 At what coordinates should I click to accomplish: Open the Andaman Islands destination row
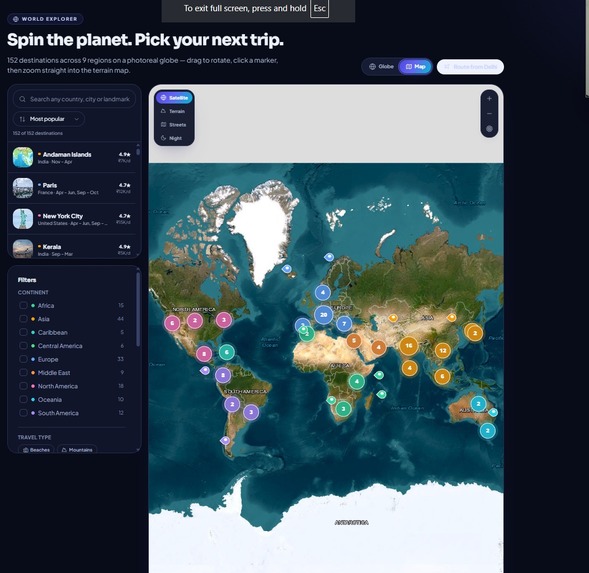[72, 157]
